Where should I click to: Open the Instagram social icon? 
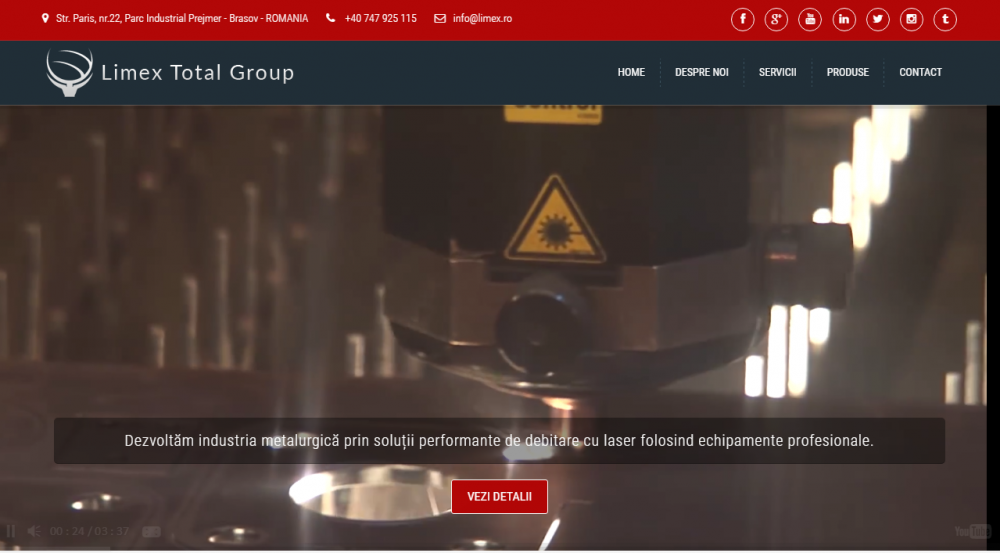(911, 19)
